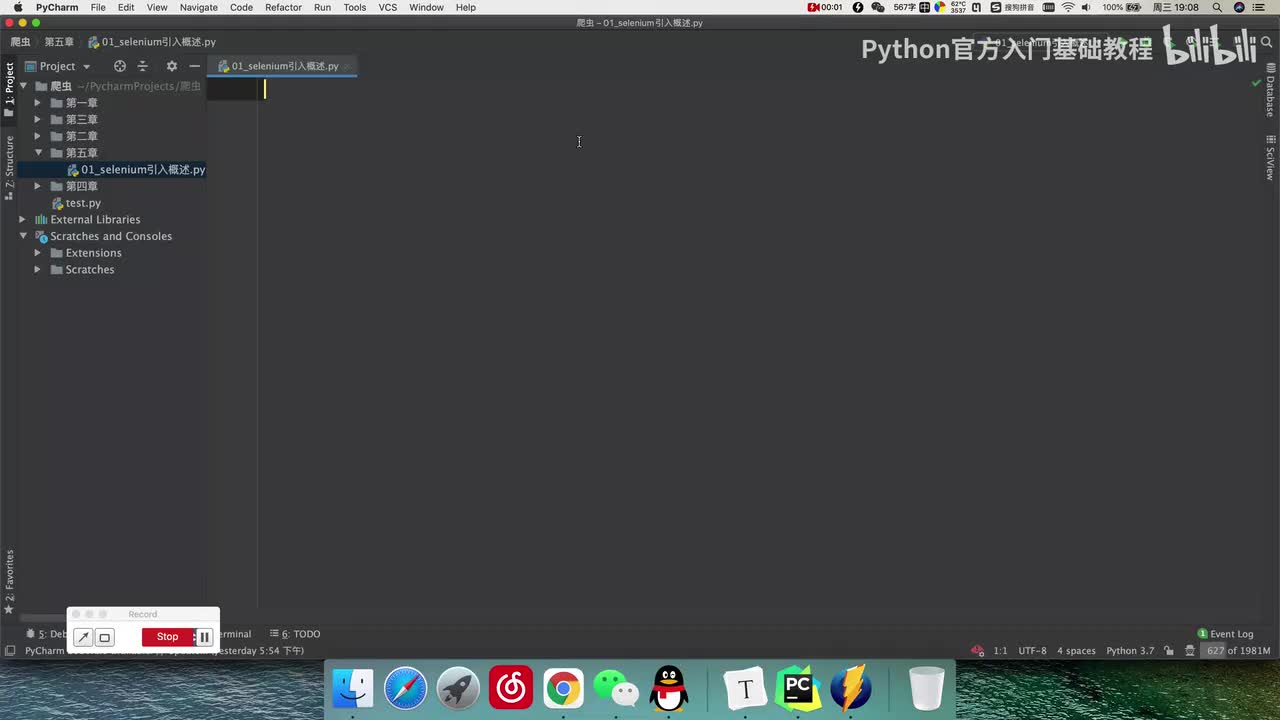Open Typora from the Dock
The width and height of the screenshot is (1280, 720).
point(745,689)
